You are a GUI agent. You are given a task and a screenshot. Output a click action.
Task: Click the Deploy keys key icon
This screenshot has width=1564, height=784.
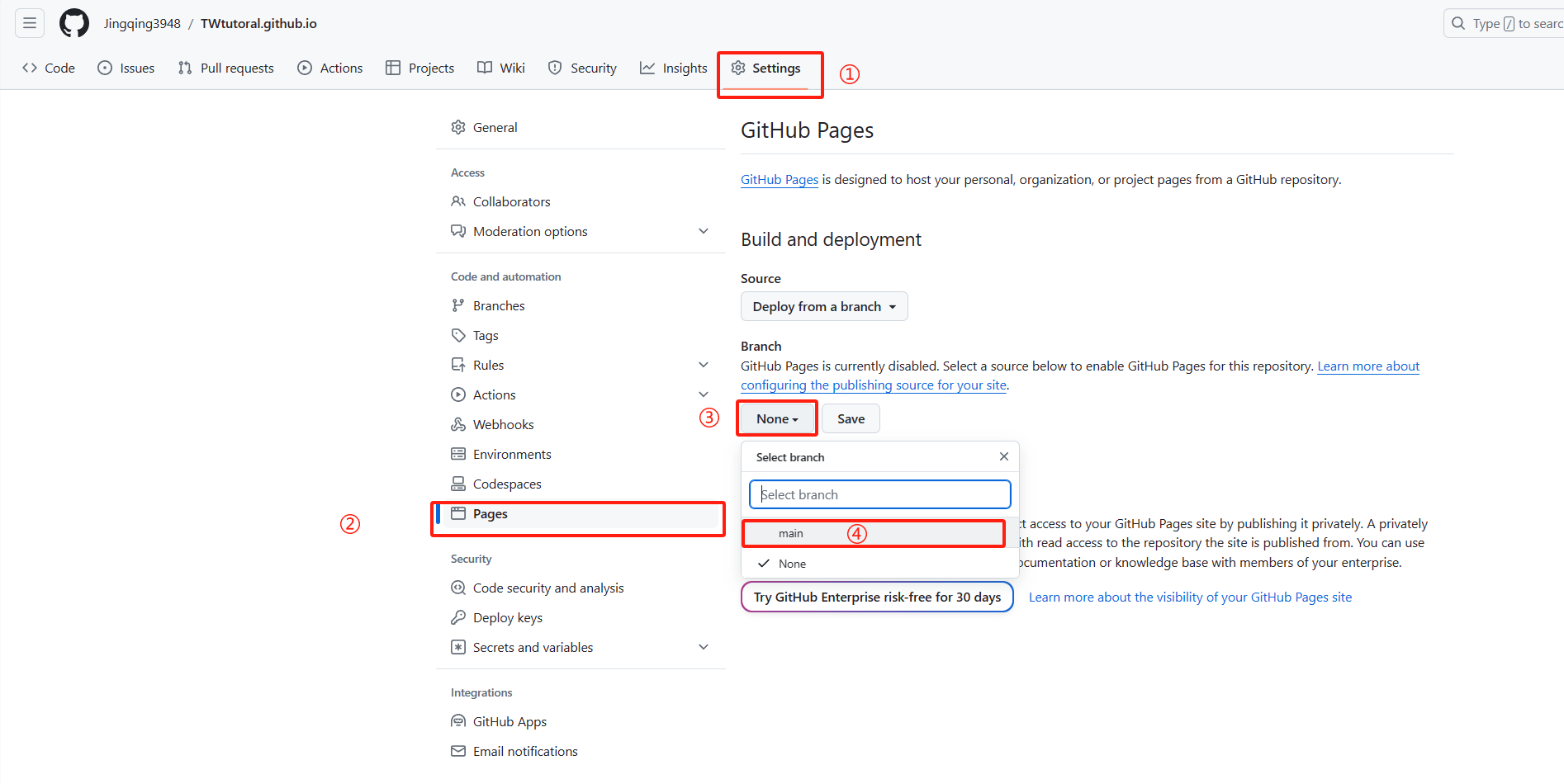[x=458, y=617]
